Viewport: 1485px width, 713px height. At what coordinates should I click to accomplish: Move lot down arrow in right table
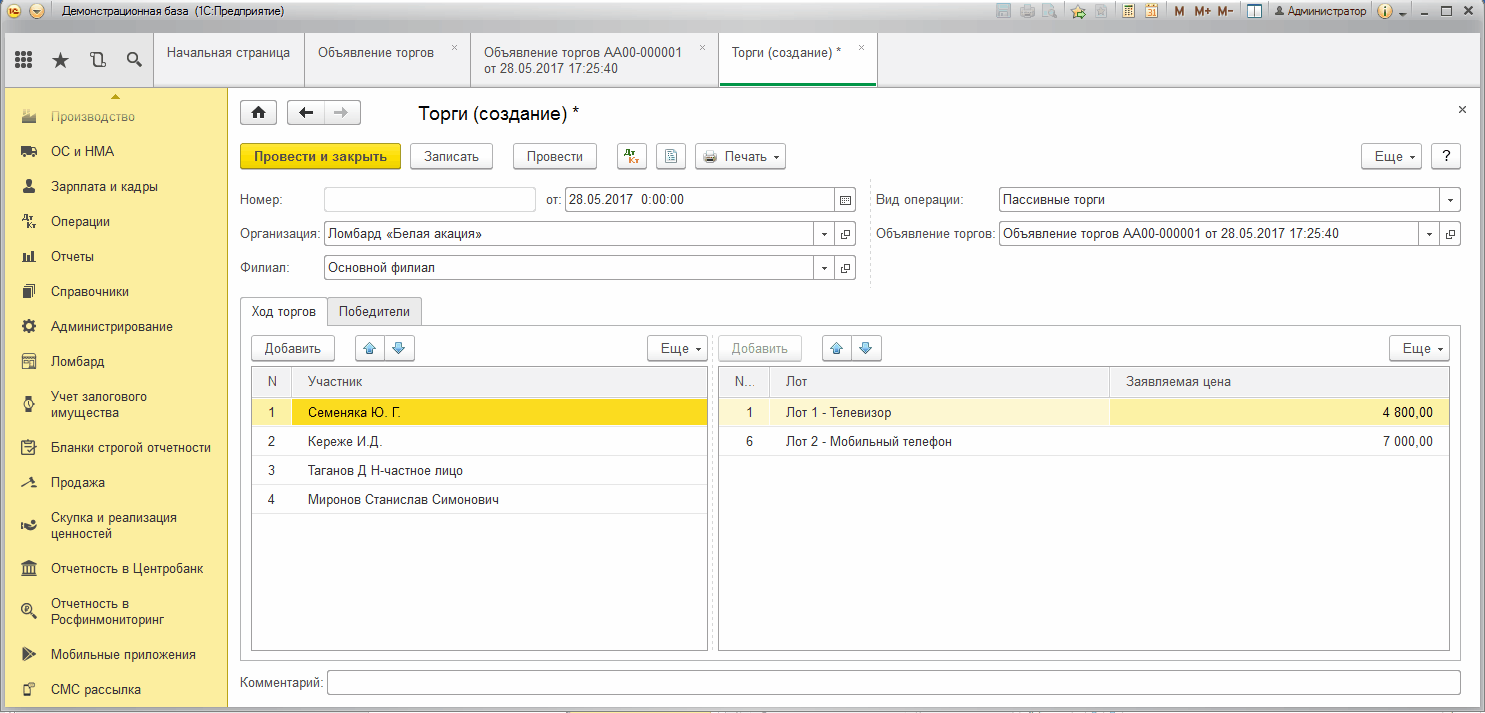tap(866, 348)
